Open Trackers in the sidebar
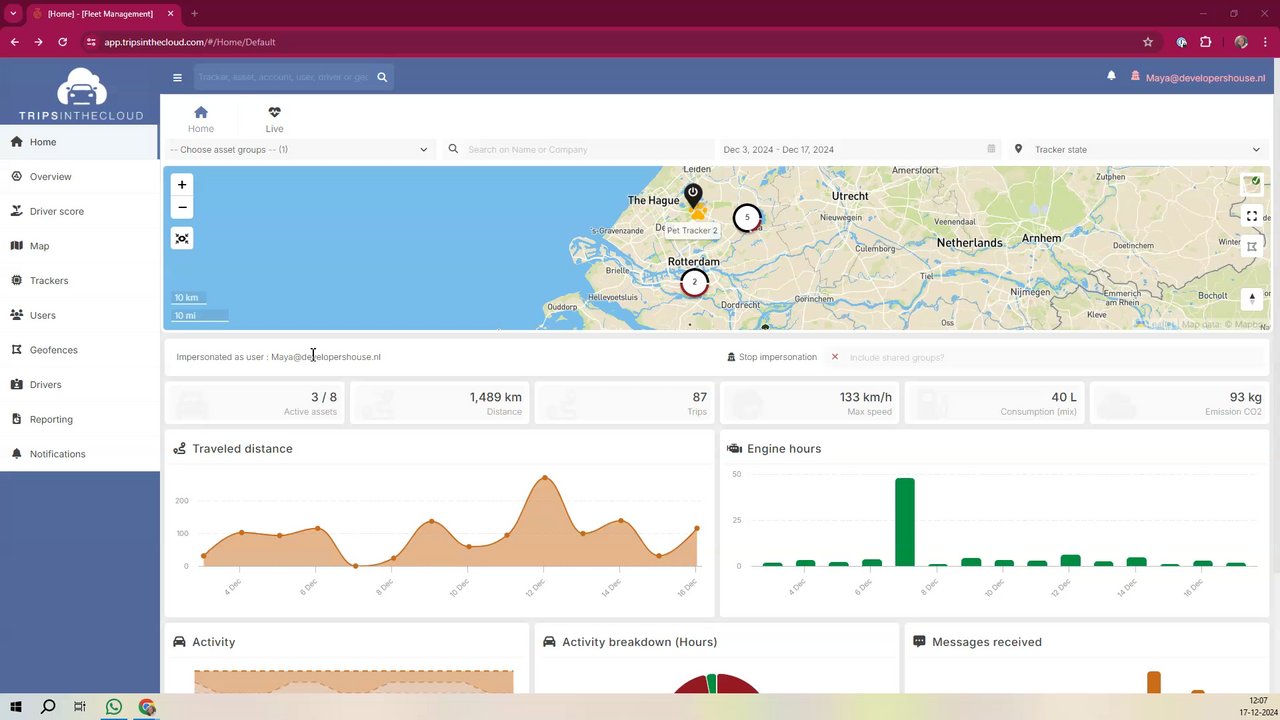Image resolution: width=1280 pixels, height=720 pixels. pos(79,281)
